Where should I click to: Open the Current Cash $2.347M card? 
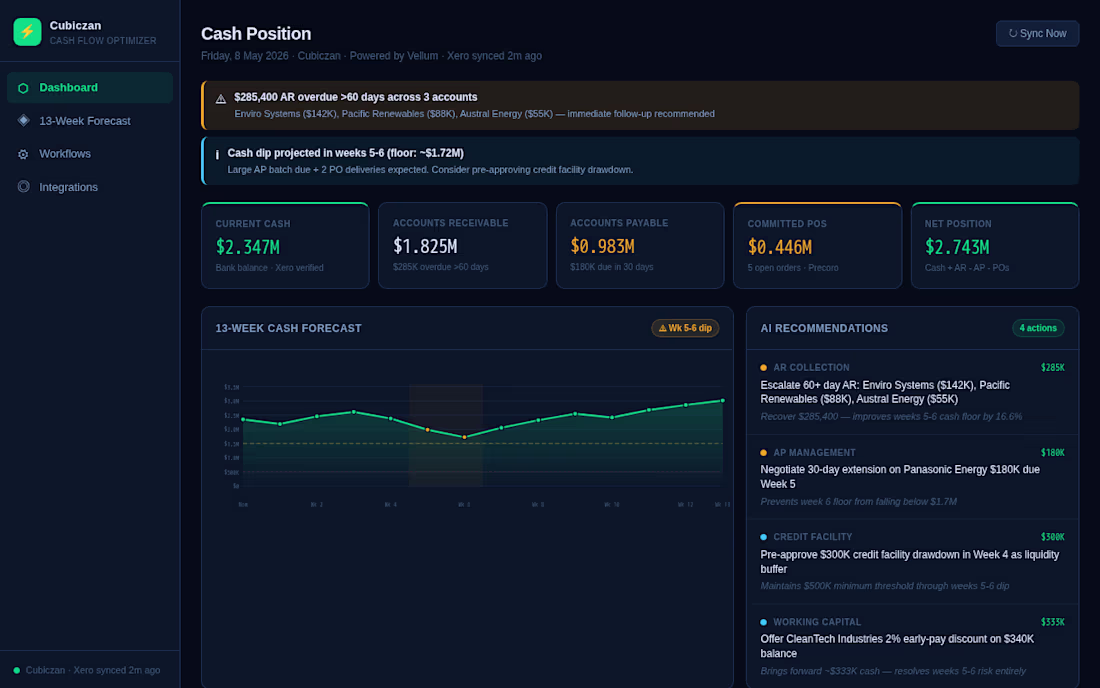[285, 245]
